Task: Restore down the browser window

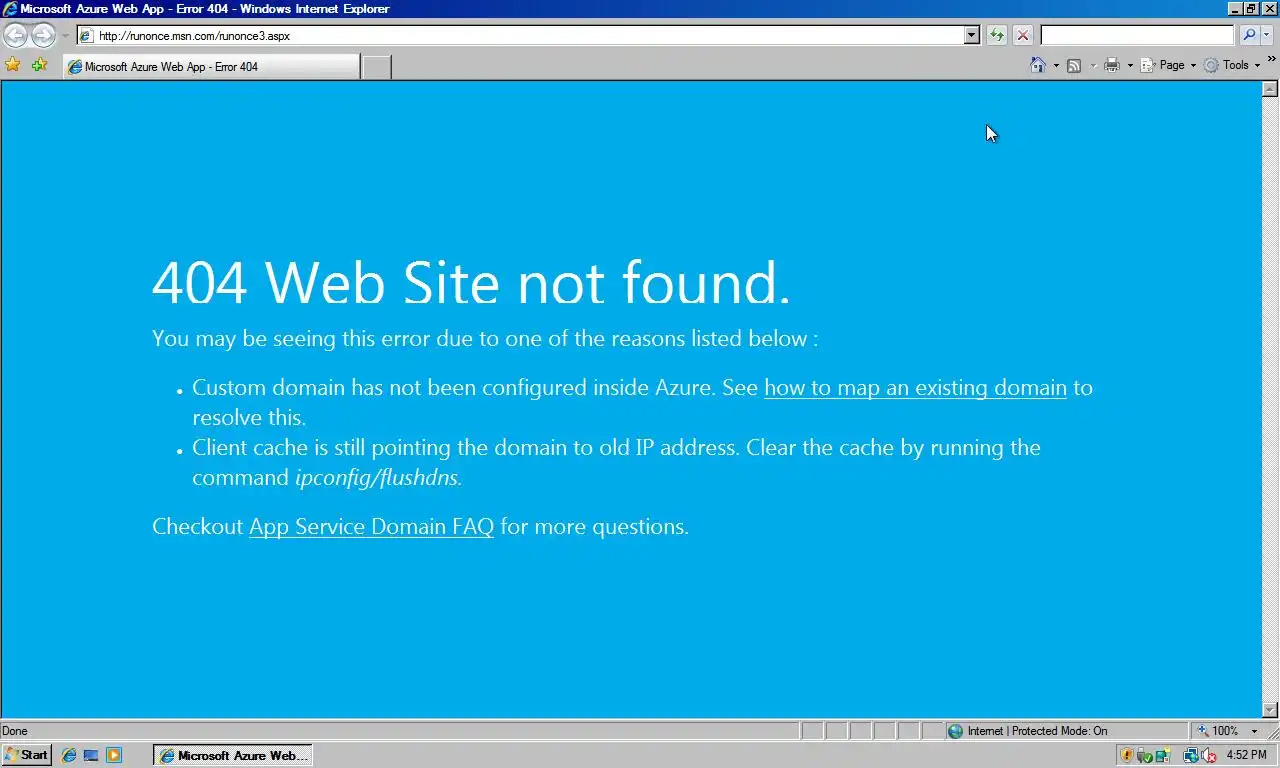Action: point(1251,8)
